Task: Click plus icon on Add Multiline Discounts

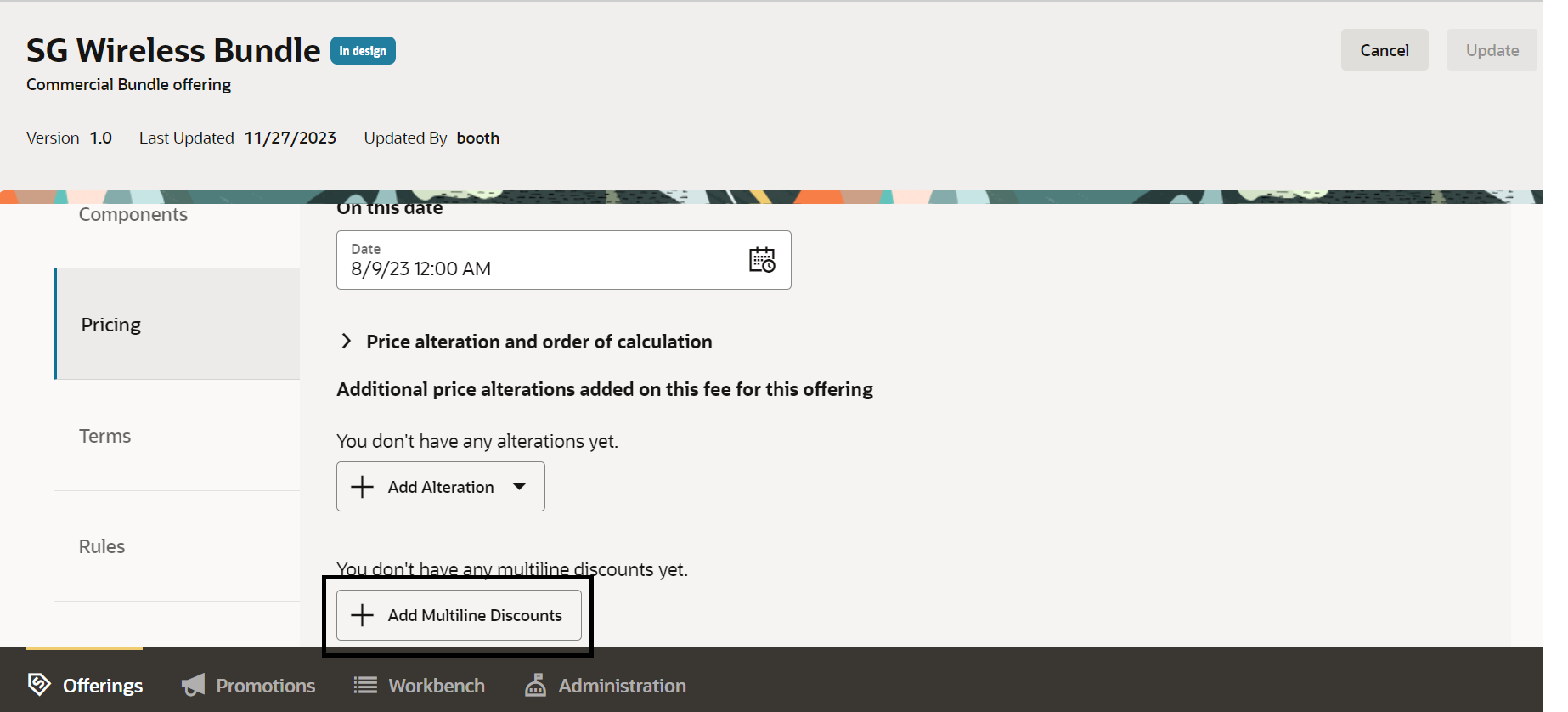Action: click(363, 615)
